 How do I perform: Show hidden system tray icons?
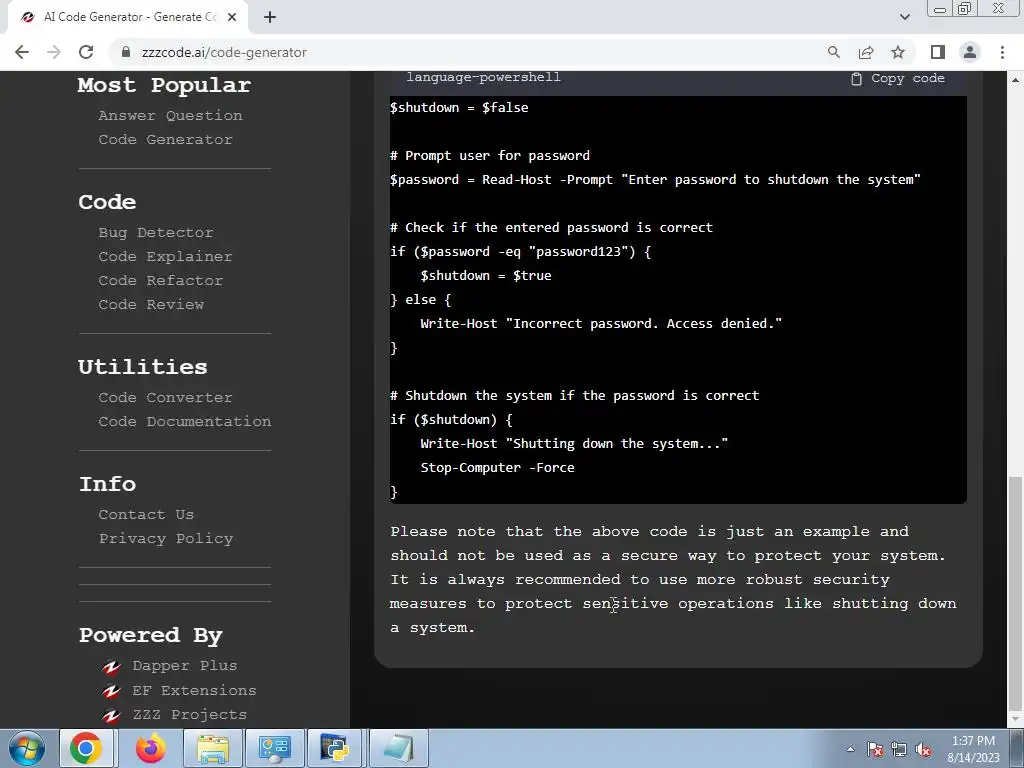click(x=850, y=750)
